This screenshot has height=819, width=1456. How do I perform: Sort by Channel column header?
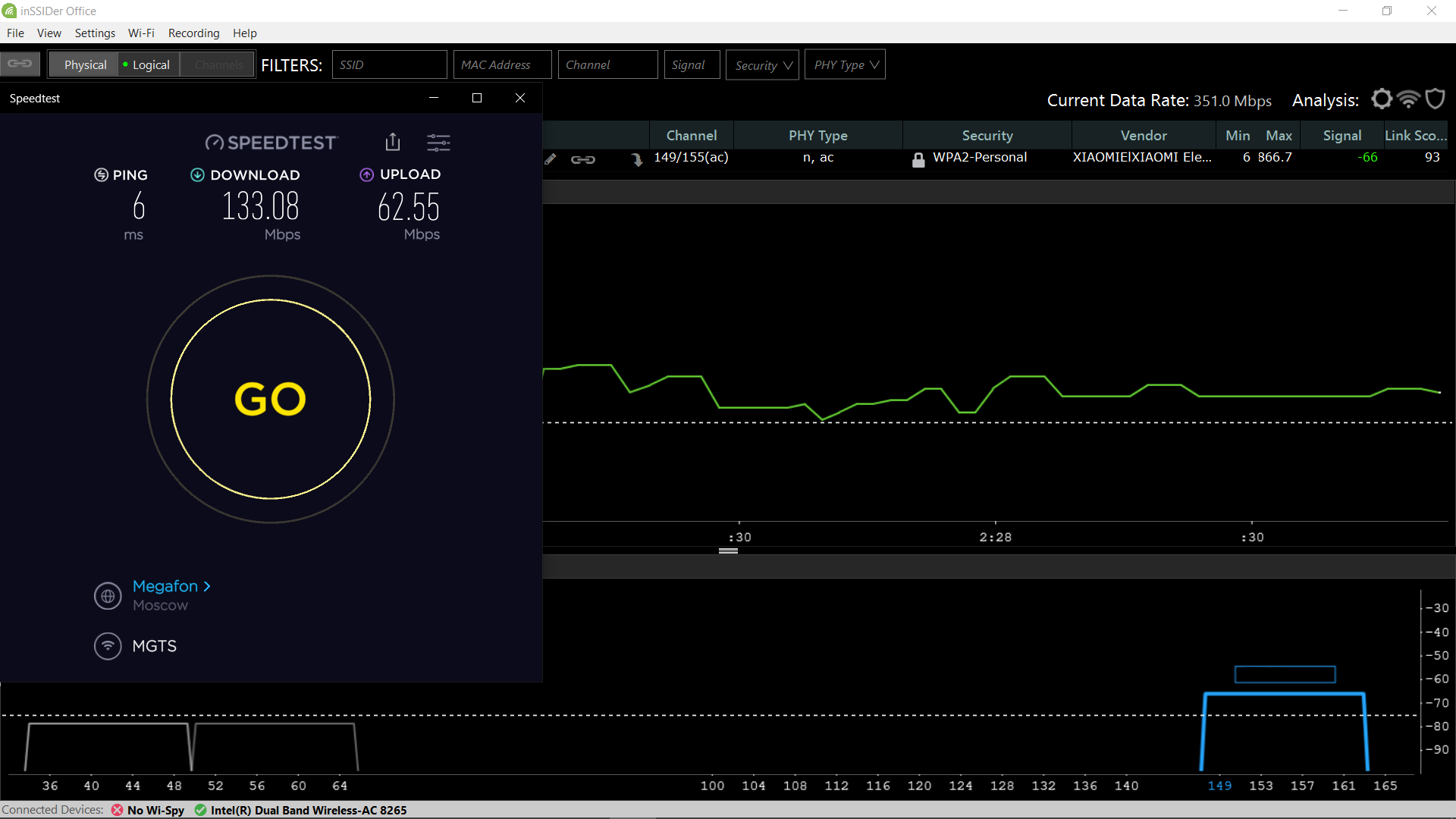click(691, 135)
